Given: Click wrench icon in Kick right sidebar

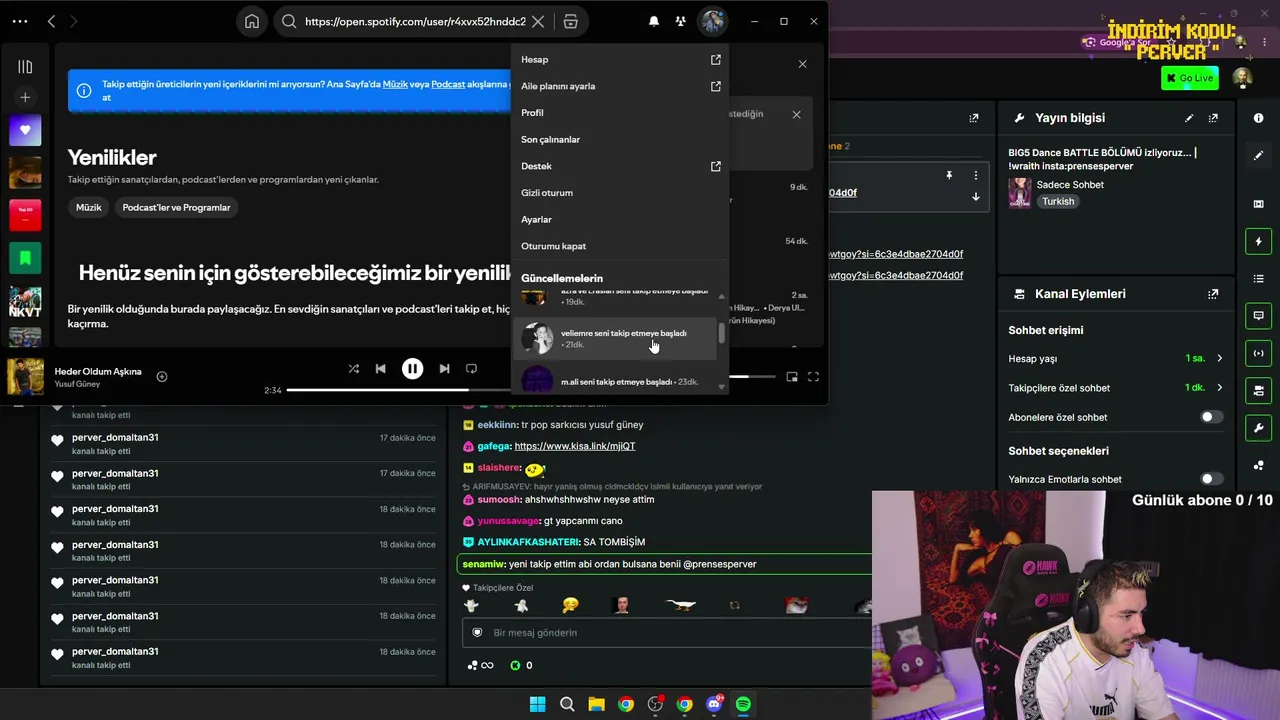Looking at the screenshot, I should pyautogui.click(x=1258, y=428).
